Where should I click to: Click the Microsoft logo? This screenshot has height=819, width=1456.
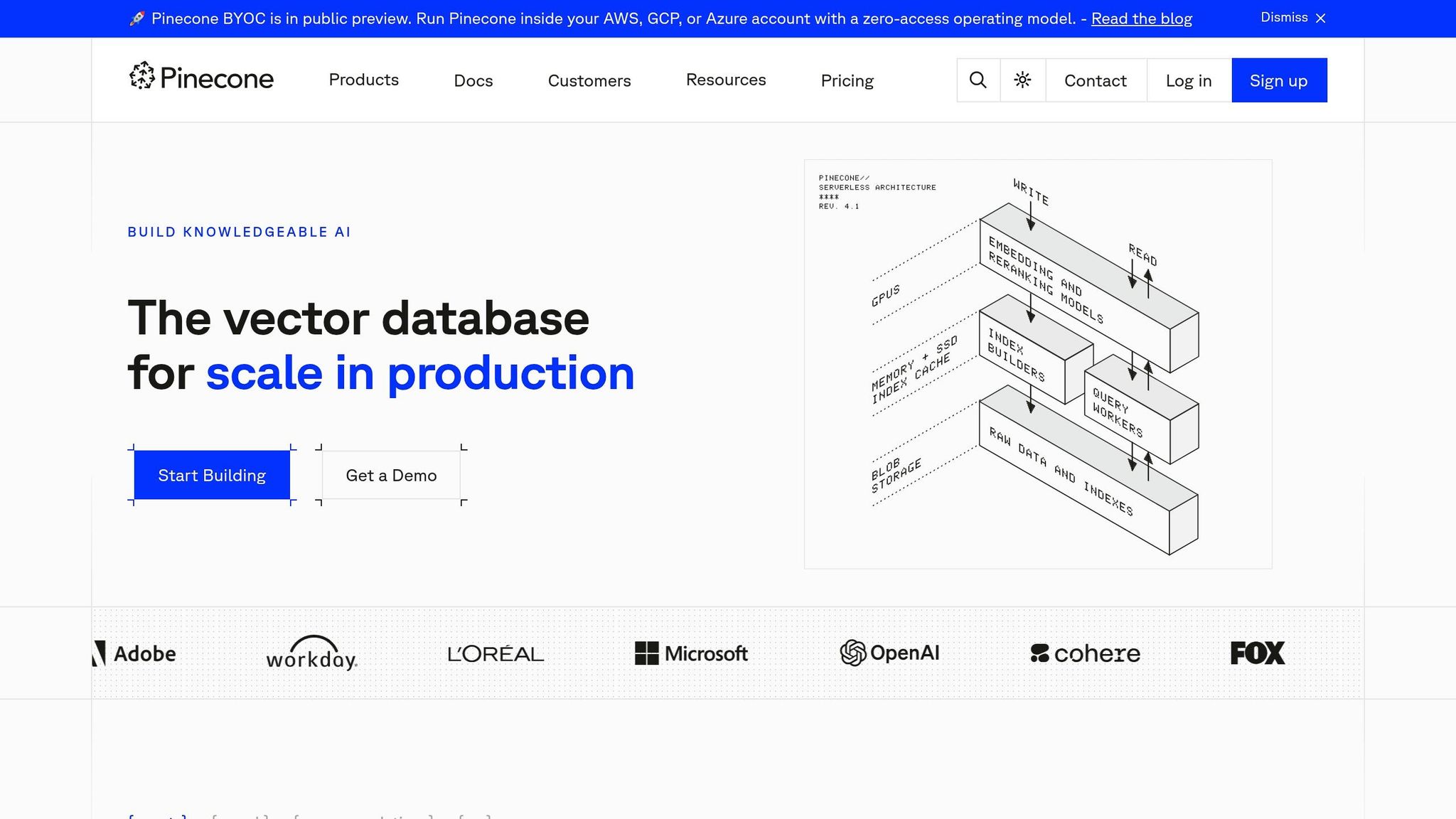pos(691,653)
